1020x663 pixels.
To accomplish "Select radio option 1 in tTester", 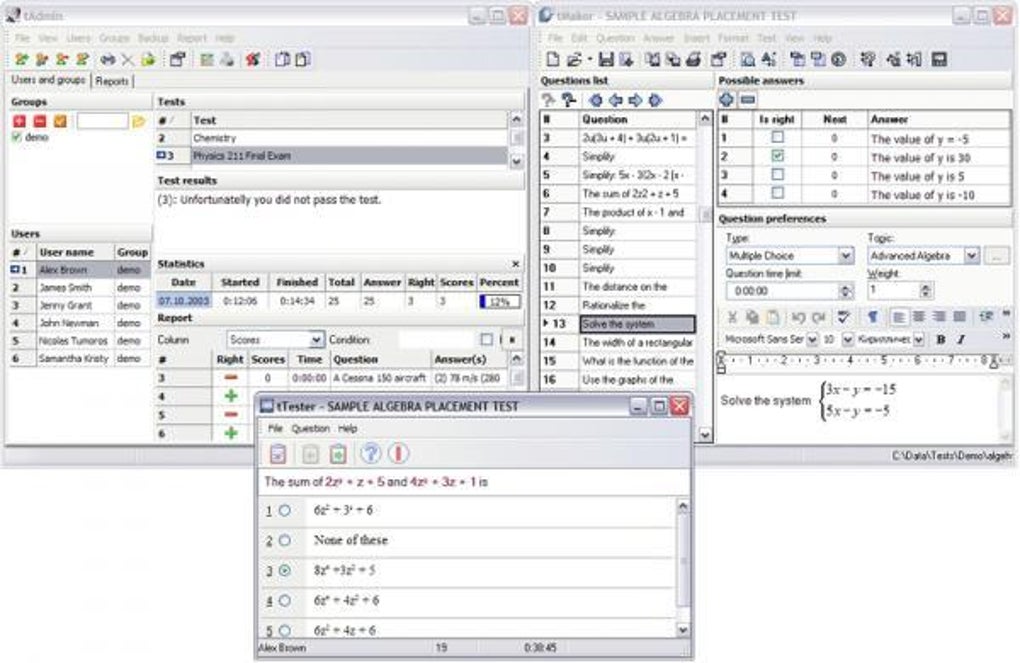I will 285,511.
